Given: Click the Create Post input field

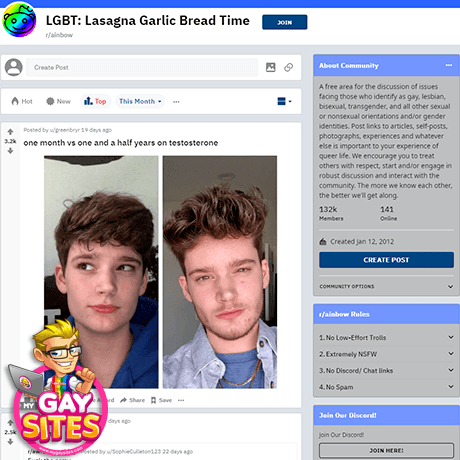Looking at the screenshot, I should tap(142, 67).
